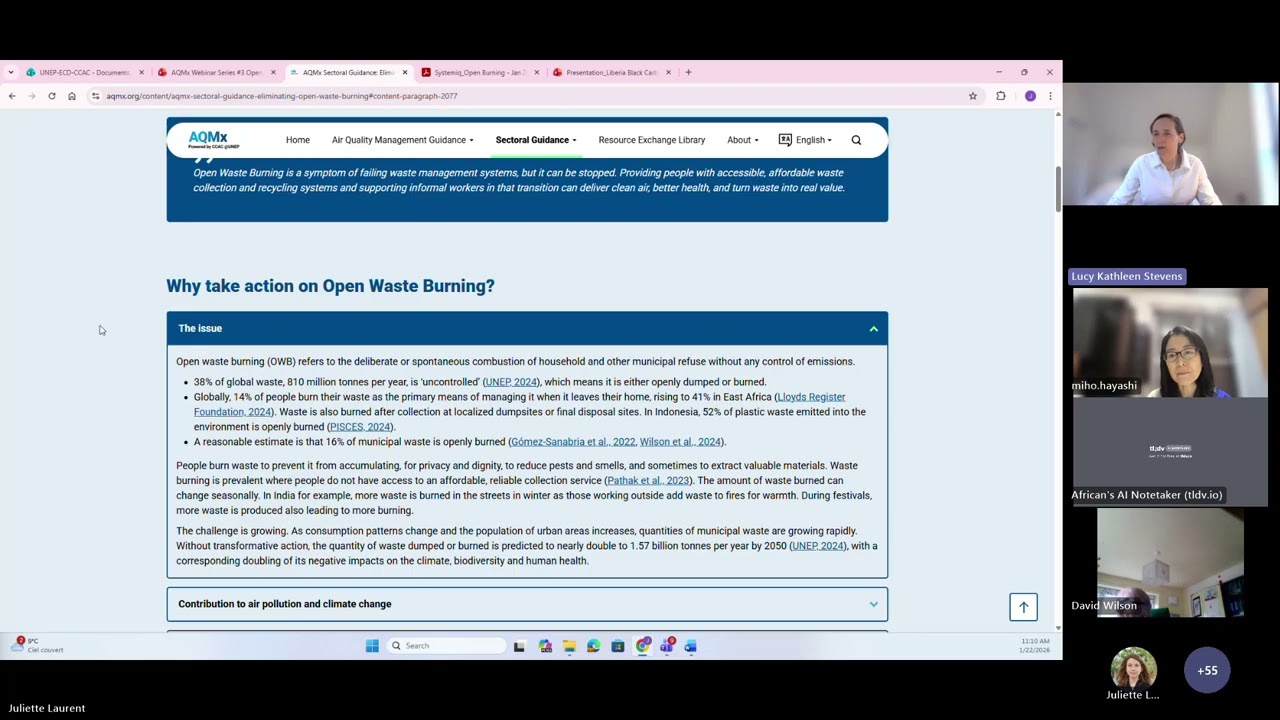Go to browser home page icon
Viewport: 1280px width, 720px height.
tap(72, 96)
